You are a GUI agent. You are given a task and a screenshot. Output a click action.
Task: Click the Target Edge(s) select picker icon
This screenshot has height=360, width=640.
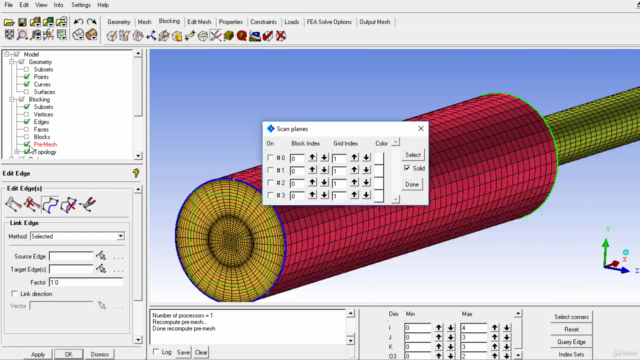pos(101,269)
